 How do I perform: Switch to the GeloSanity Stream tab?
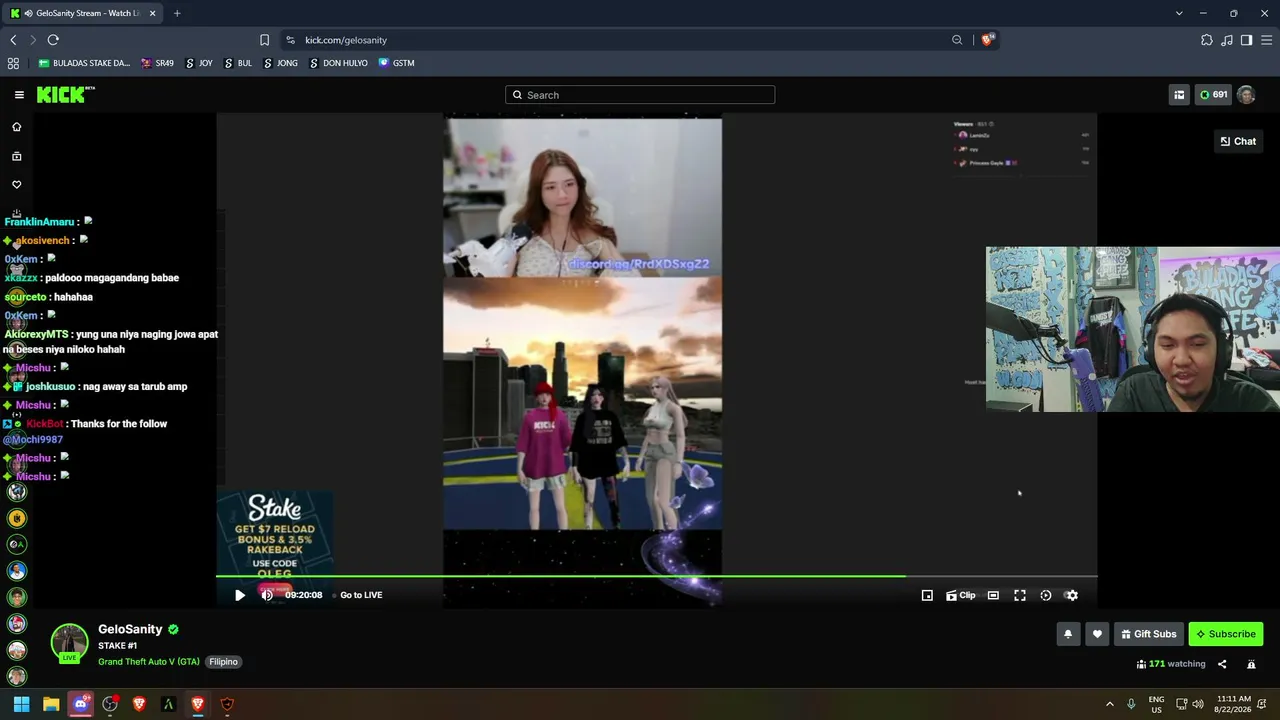tap(83, 13)
